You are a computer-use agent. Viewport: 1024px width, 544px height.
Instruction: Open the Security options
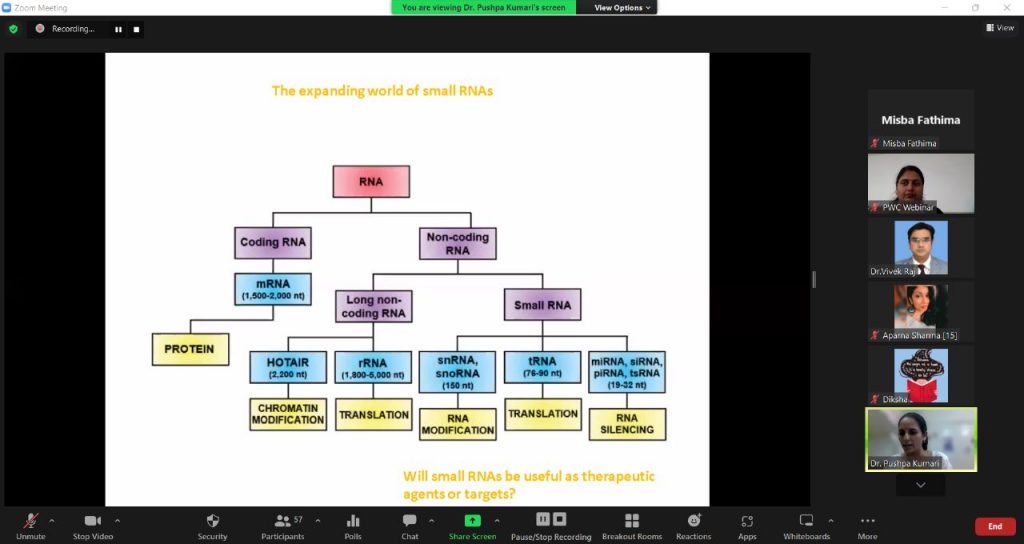pyautogui.click(x=212, y=522)
